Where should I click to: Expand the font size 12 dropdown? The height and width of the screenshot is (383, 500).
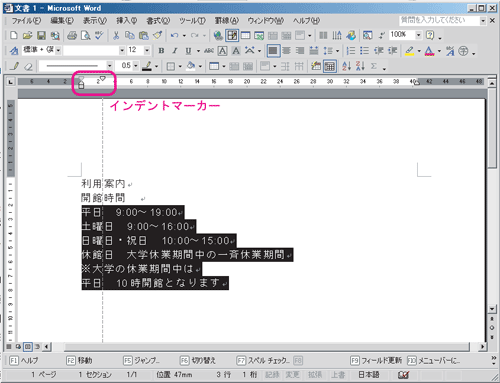click(x=147, y=50)
